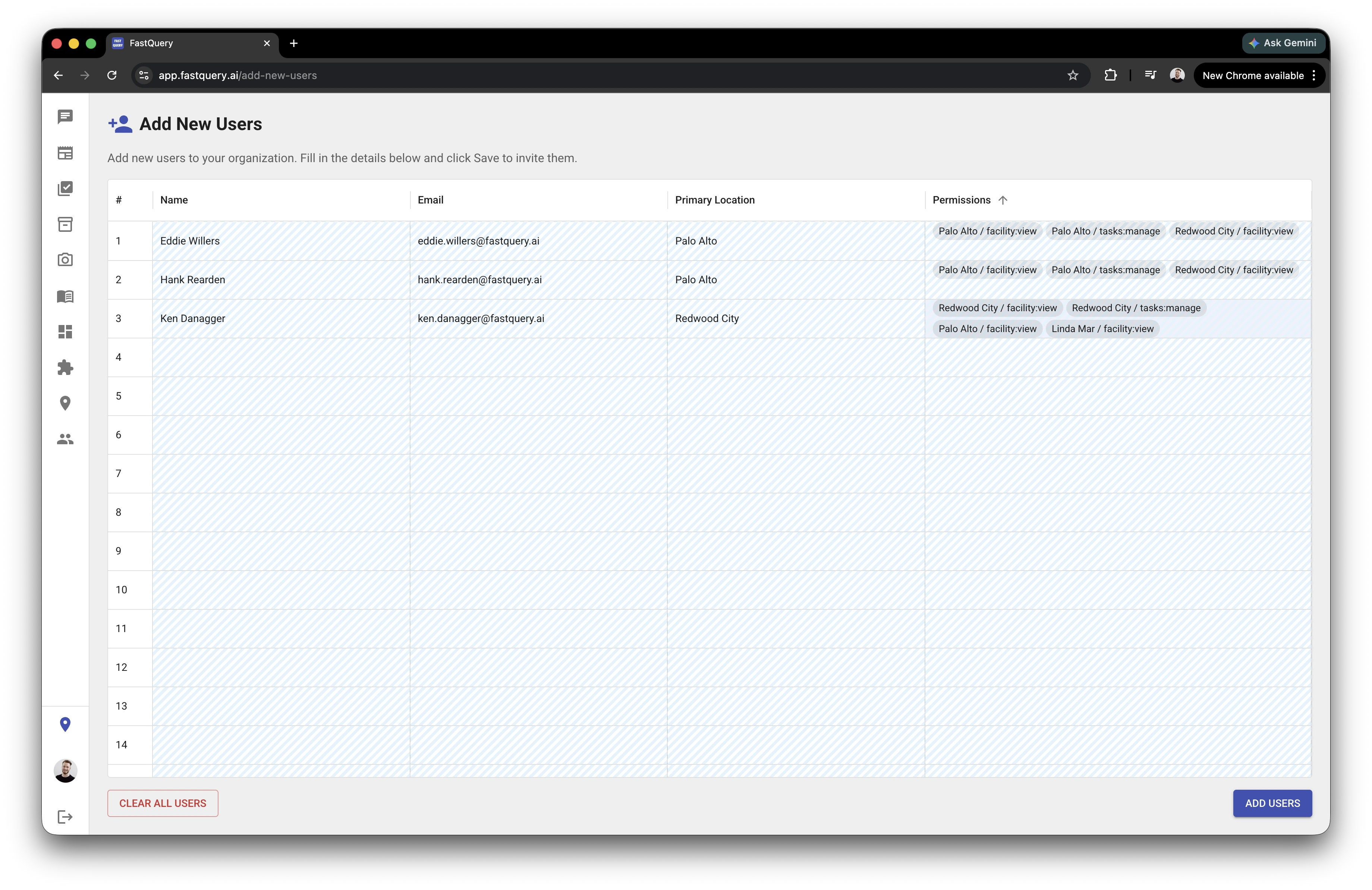Image resolution: width=1372 pixels, height=890 pixels.
Task: Click the address bar URL
Action: pyautogui.click(x=237, y=76)
